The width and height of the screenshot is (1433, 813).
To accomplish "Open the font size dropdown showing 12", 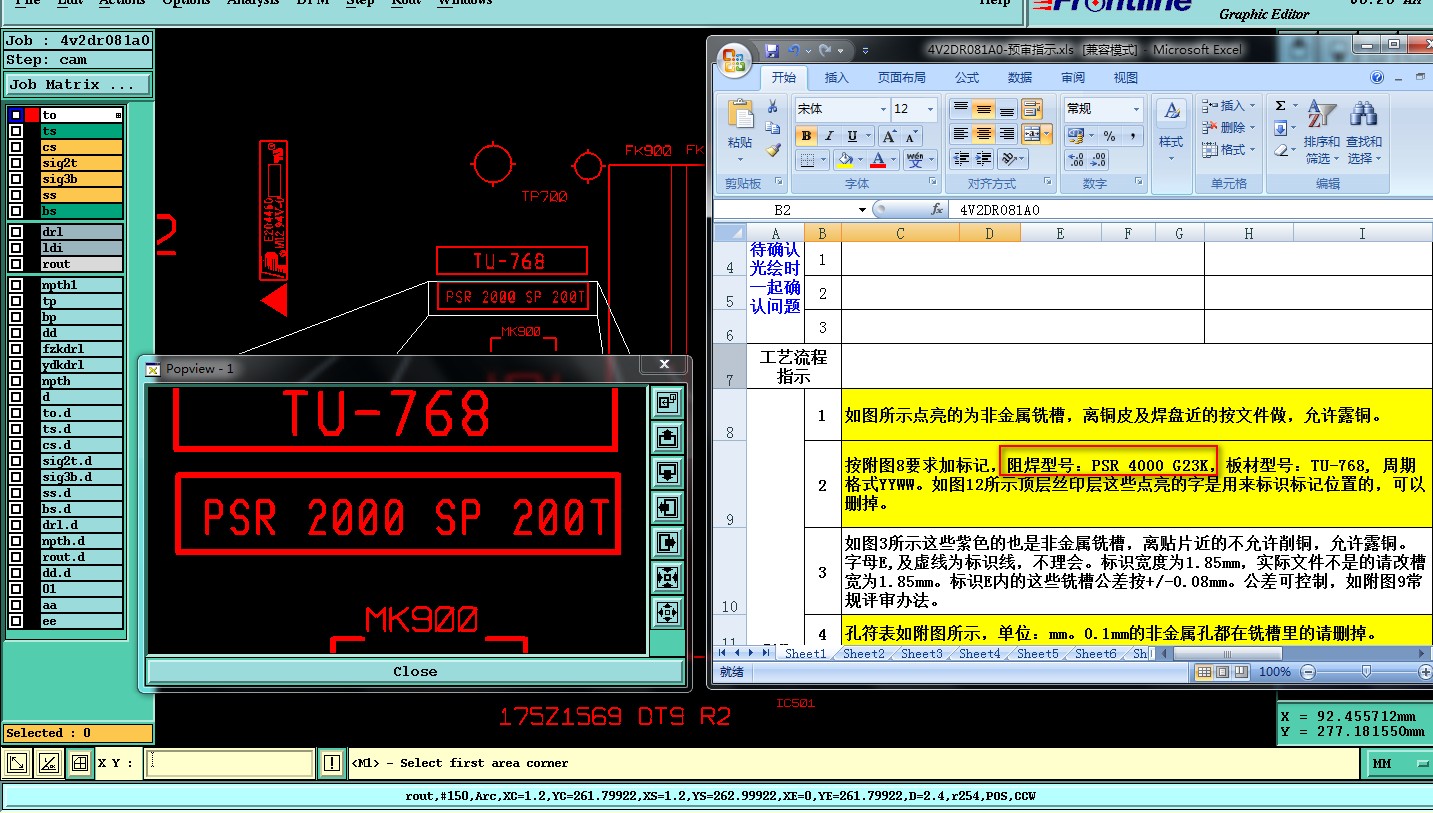I will [931, 109].
